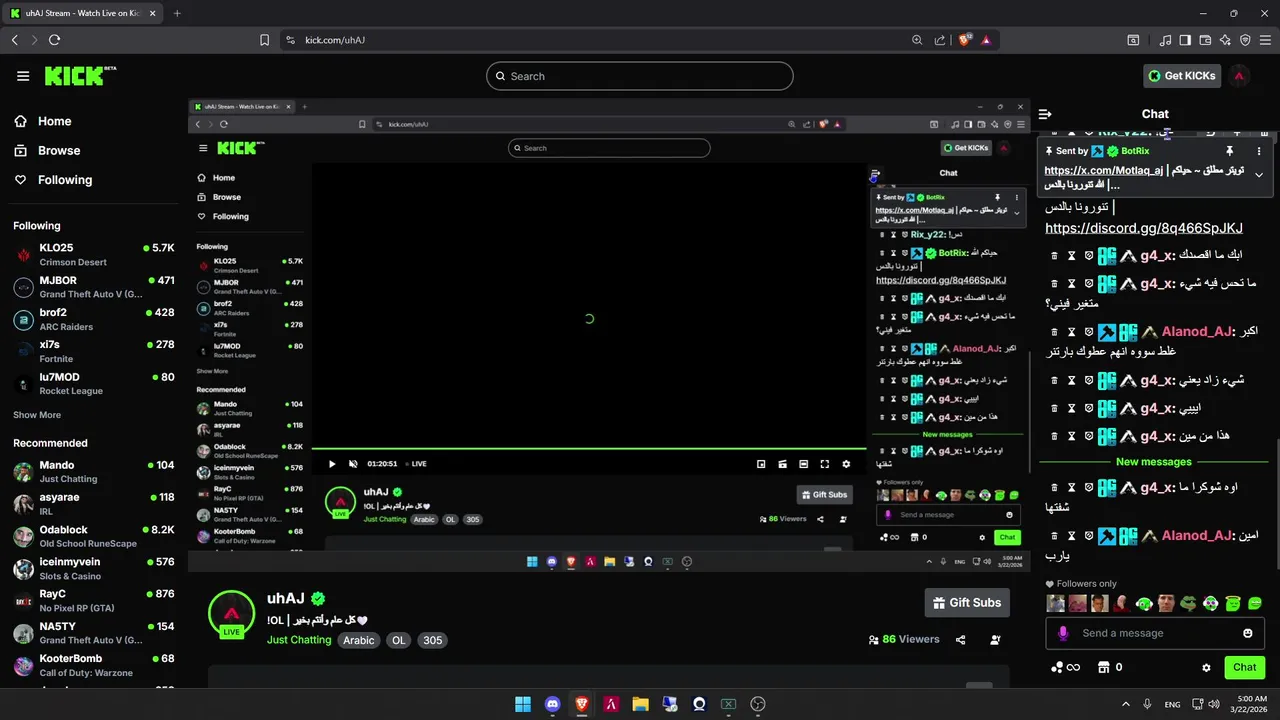Toggle the browser sidebar panel
1280x720 pixels.
(x=1185, y=40)
